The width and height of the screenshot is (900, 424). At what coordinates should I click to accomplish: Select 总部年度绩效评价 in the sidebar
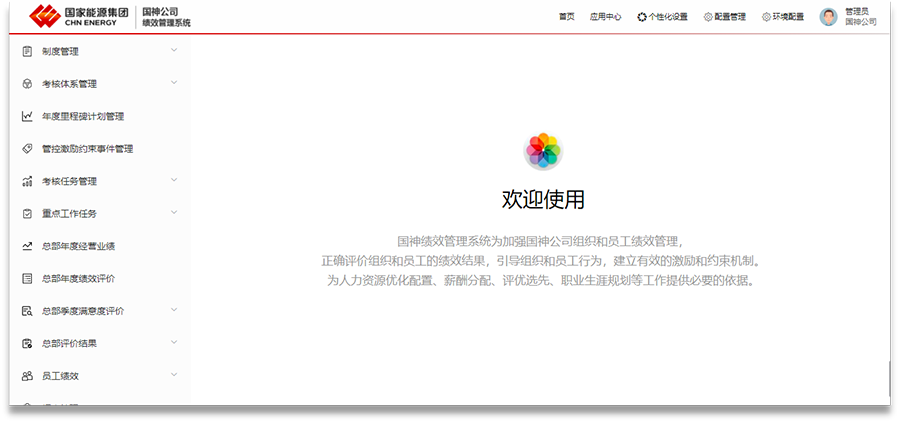[x=84, y=279]
